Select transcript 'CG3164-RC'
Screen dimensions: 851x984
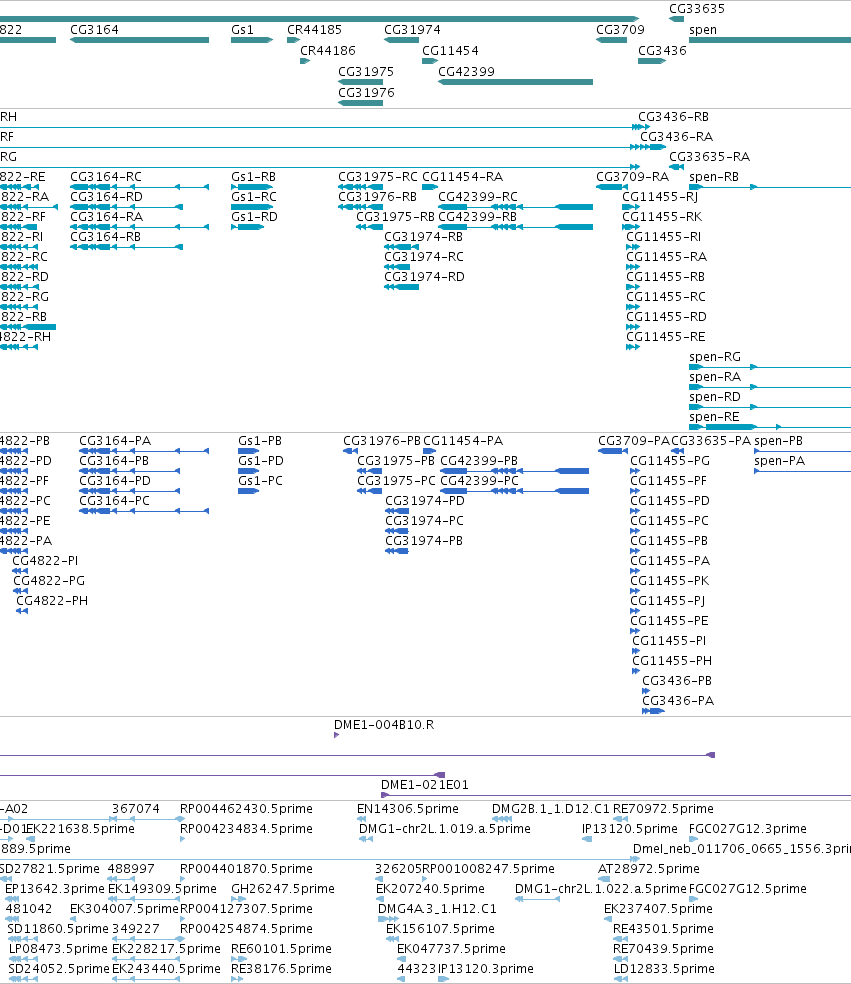point(106,177)
